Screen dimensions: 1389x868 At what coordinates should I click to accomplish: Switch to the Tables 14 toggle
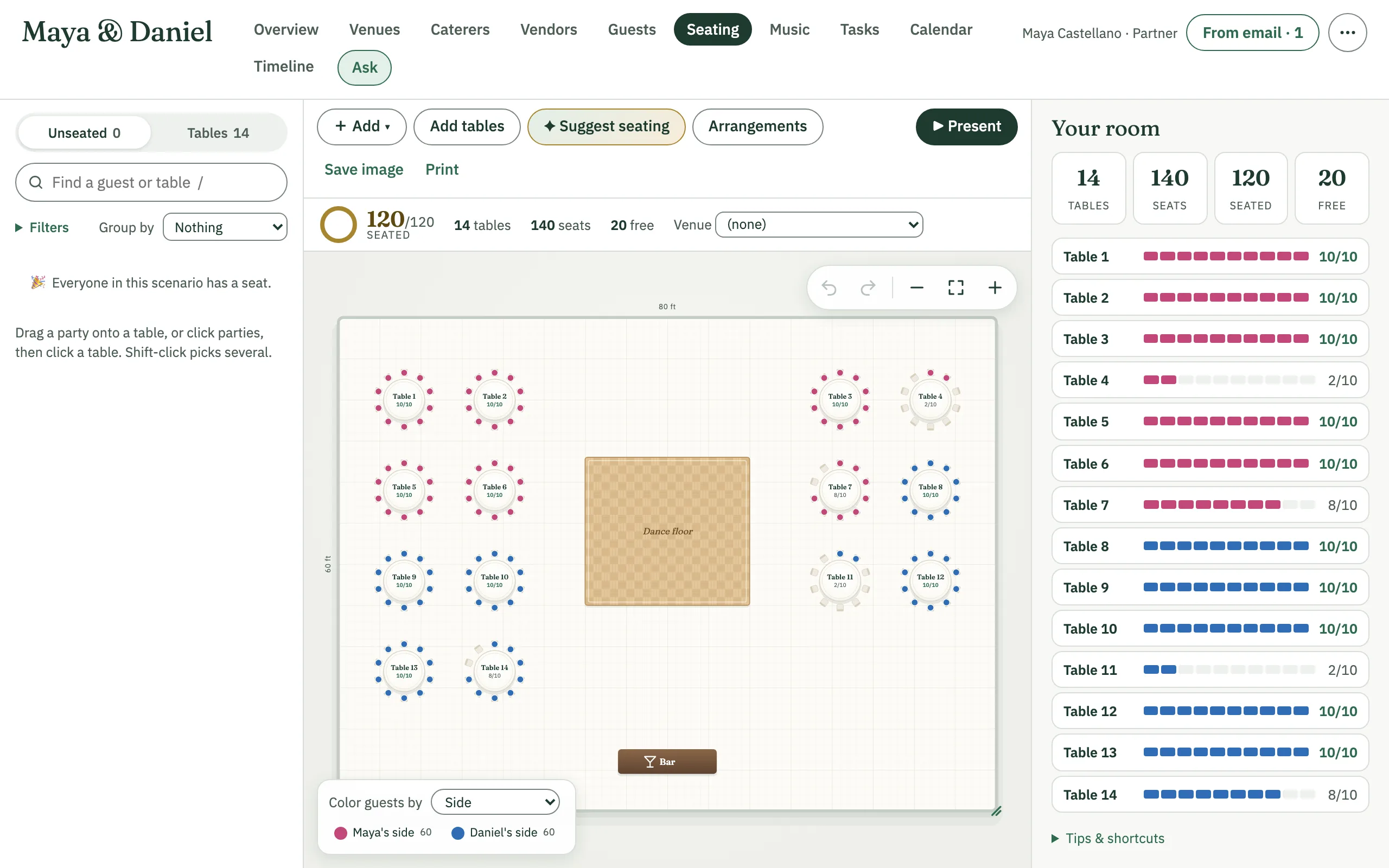point(218,132)
